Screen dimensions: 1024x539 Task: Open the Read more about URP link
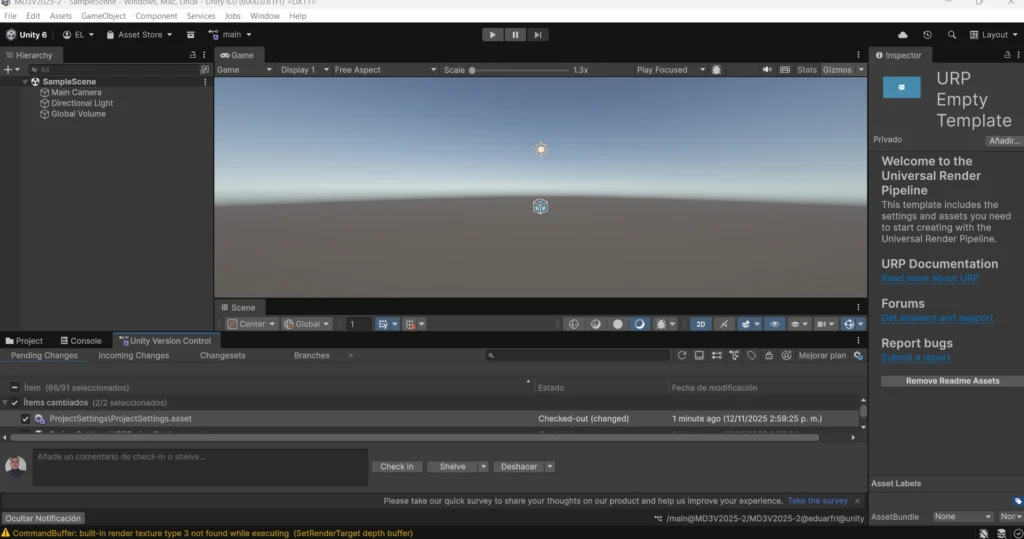coord(929,278)
